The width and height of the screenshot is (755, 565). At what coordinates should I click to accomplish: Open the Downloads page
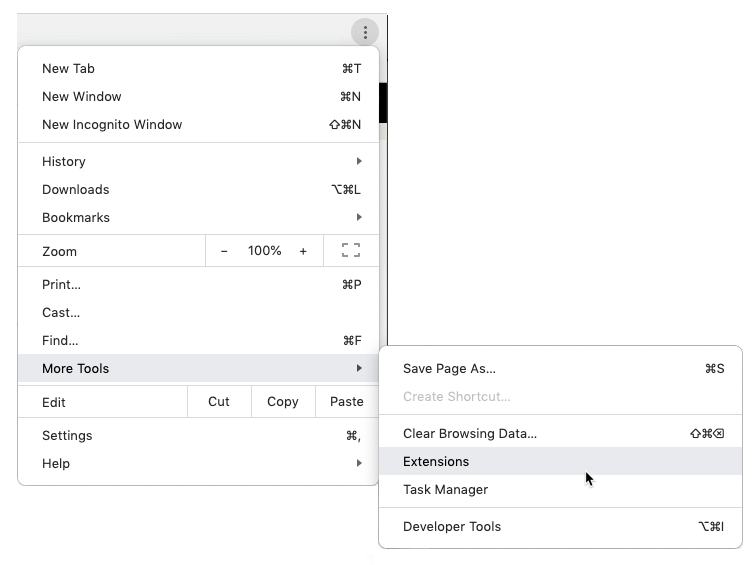coord(76,189)
